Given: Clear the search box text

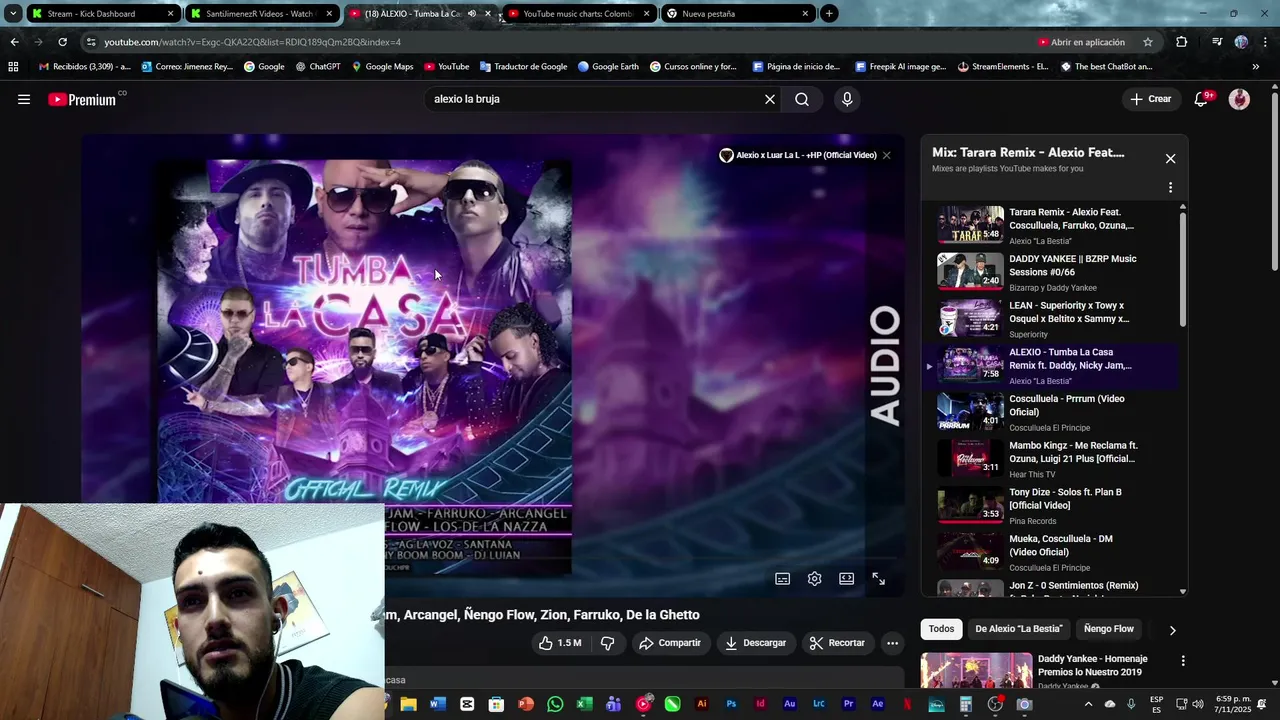Looking at the screenshot, I should pyautogui.click(x=770, y=99).
